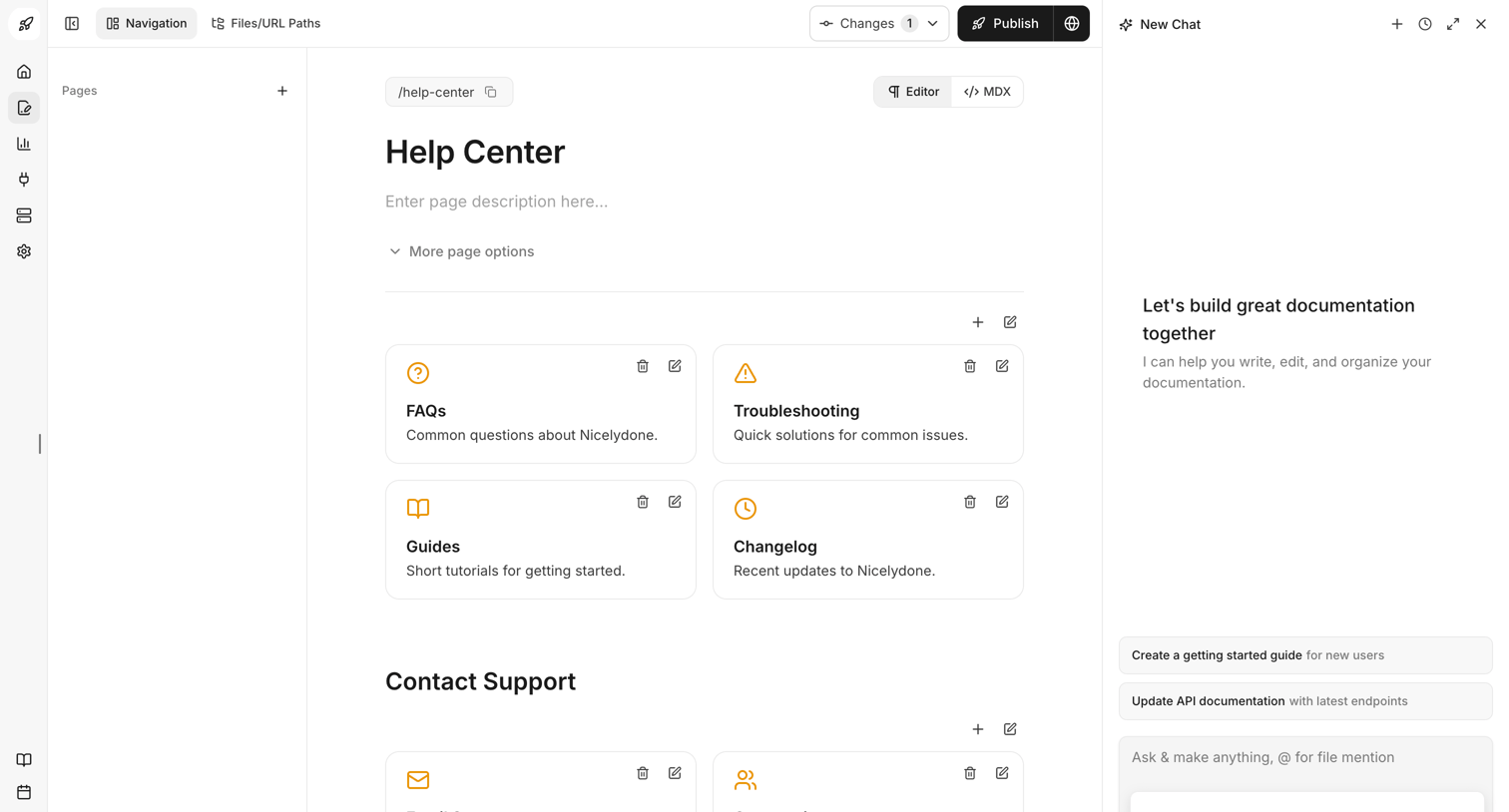This screenshot has height=812, width=1509.
Task: Delete the FAQs card
Action: coord(643,366)
